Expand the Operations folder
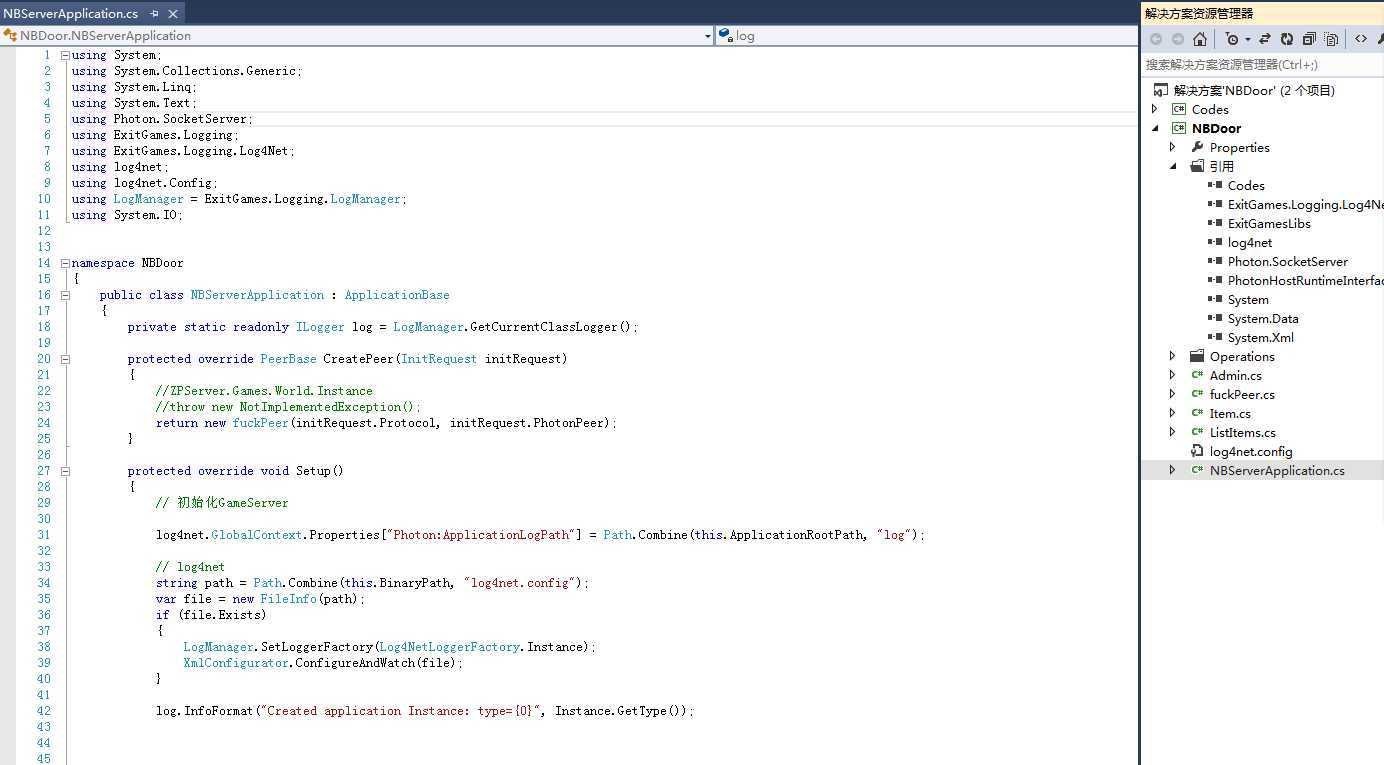The width and height of the screenshot is (1384, 765). click(x=1173, y=356)
